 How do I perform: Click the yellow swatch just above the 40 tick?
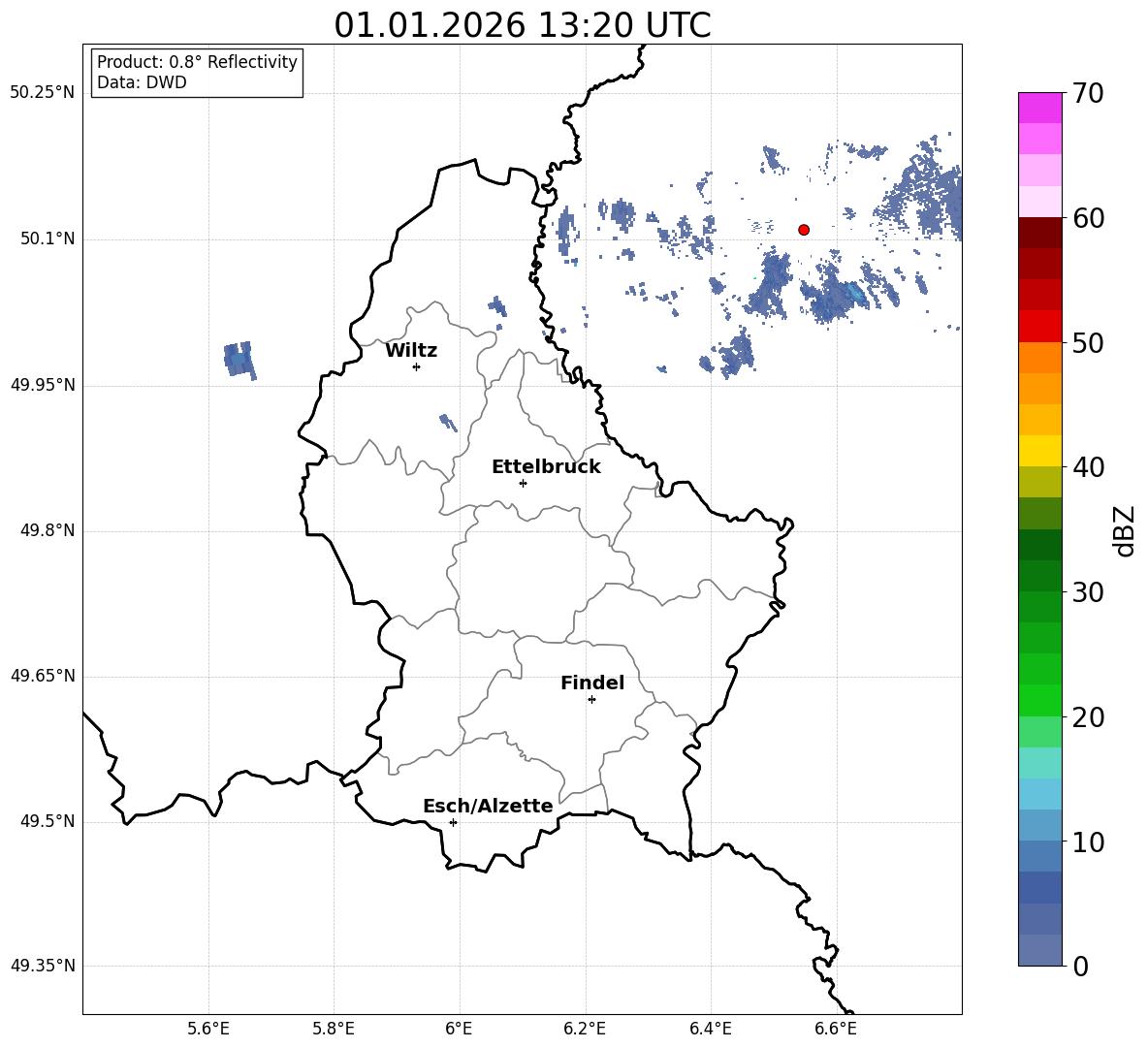pos(1039,450)
